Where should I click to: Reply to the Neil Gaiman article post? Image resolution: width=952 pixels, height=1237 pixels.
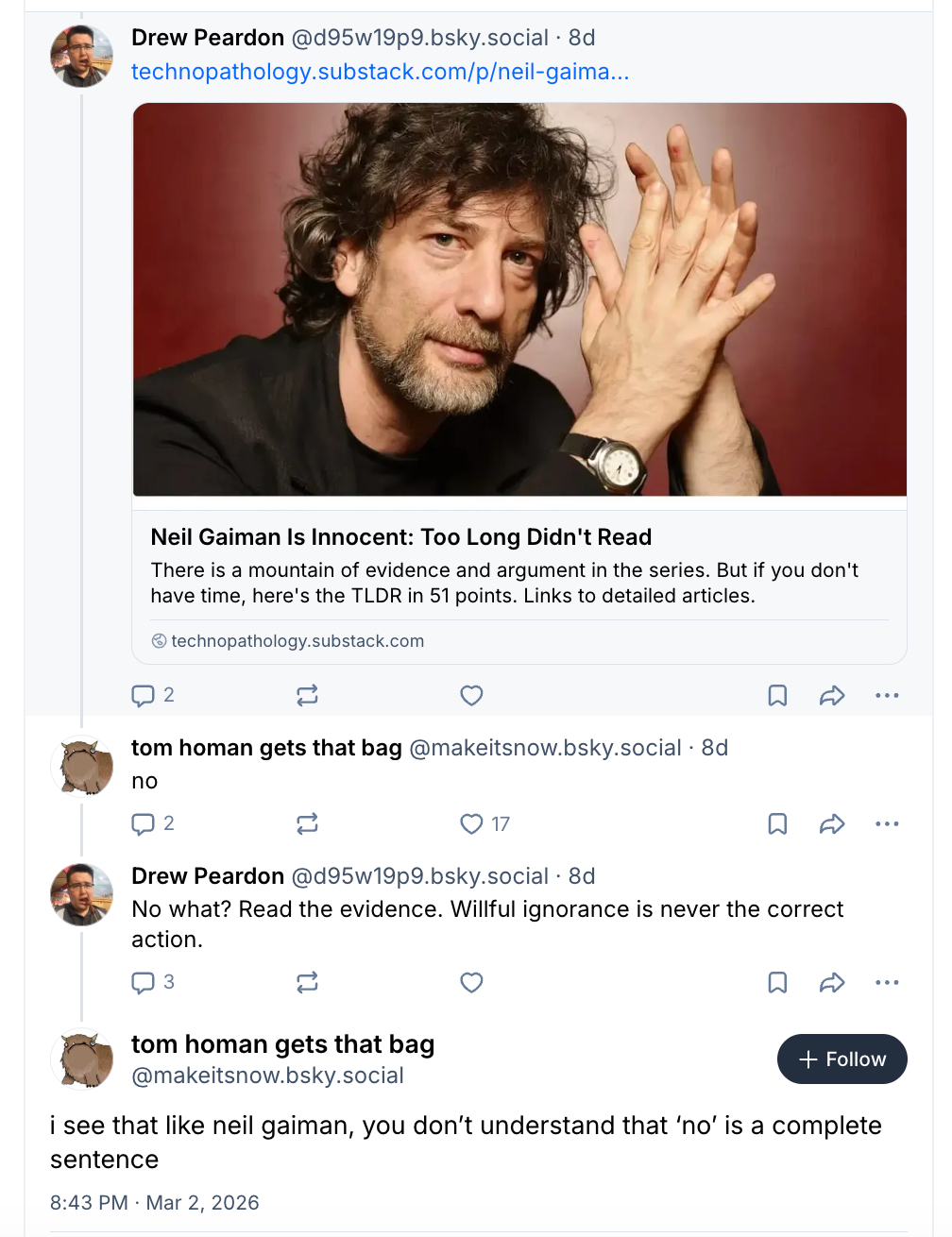(x=144, y=696)
